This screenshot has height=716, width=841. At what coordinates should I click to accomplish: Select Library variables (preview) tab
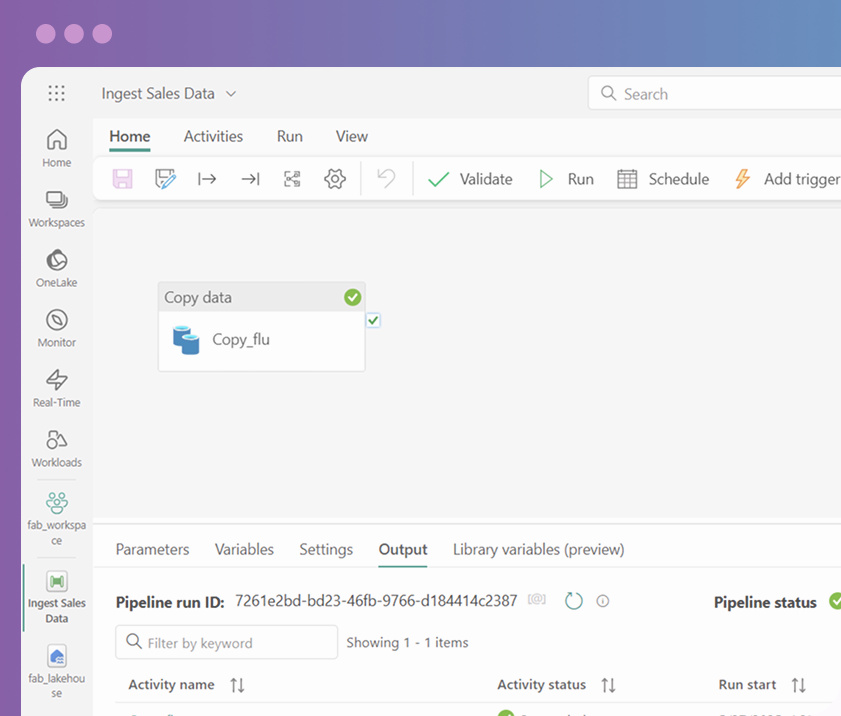538,549
